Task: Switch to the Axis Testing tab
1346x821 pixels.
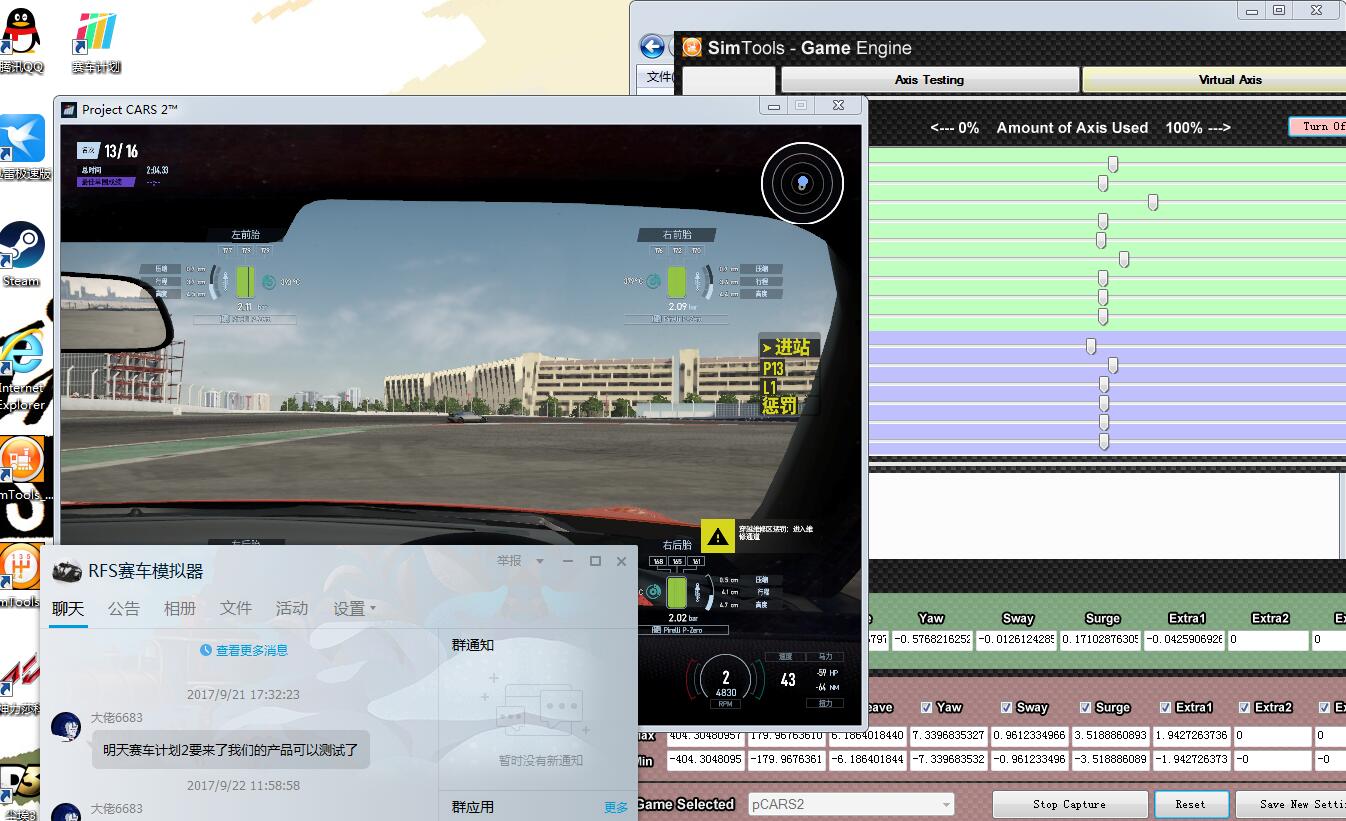Action: click(930, 80)
